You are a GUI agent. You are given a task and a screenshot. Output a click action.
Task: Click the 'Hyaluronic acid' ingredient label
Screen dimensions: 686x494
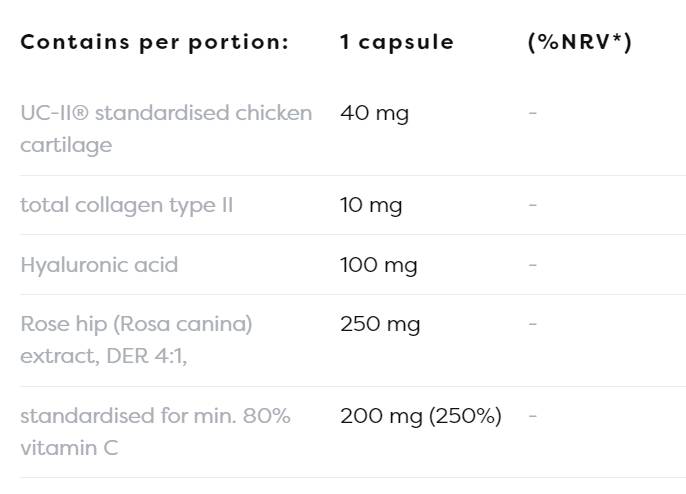tap(99, 265)
